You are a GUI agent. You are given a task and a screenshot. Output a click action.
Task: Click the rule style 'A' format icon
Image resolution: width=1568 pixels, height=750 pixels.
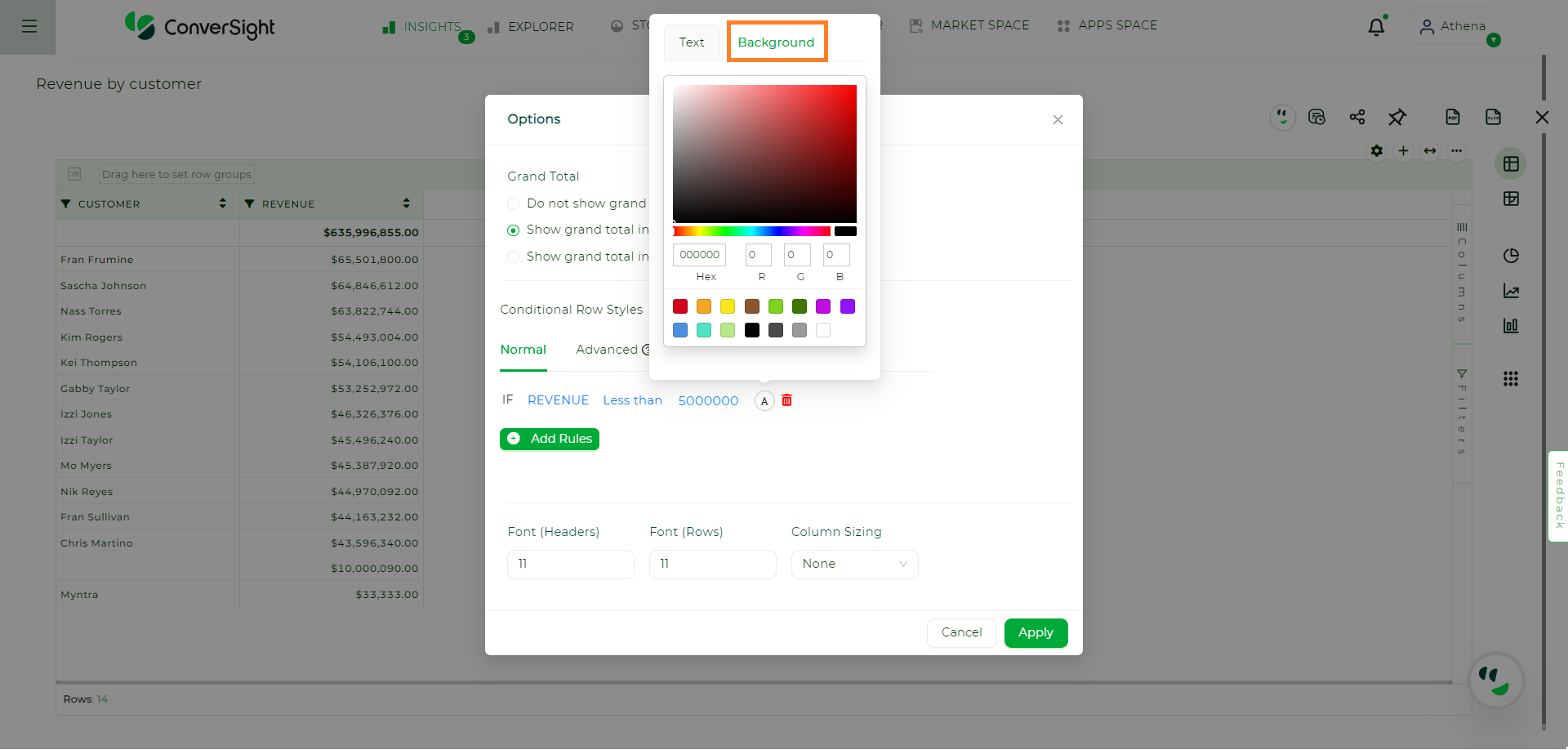click(764, 401)
